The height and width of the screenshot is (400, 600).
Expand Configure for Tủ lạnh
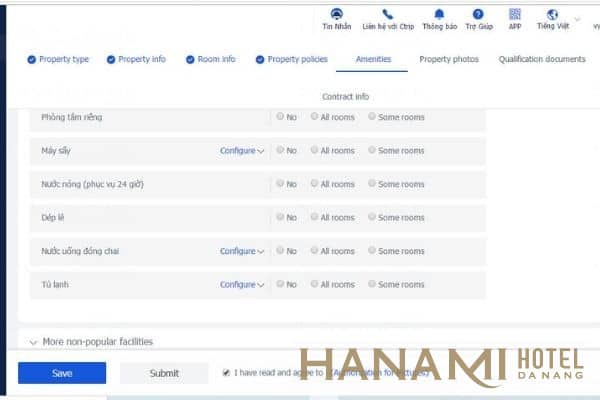[x=242, y=285]
